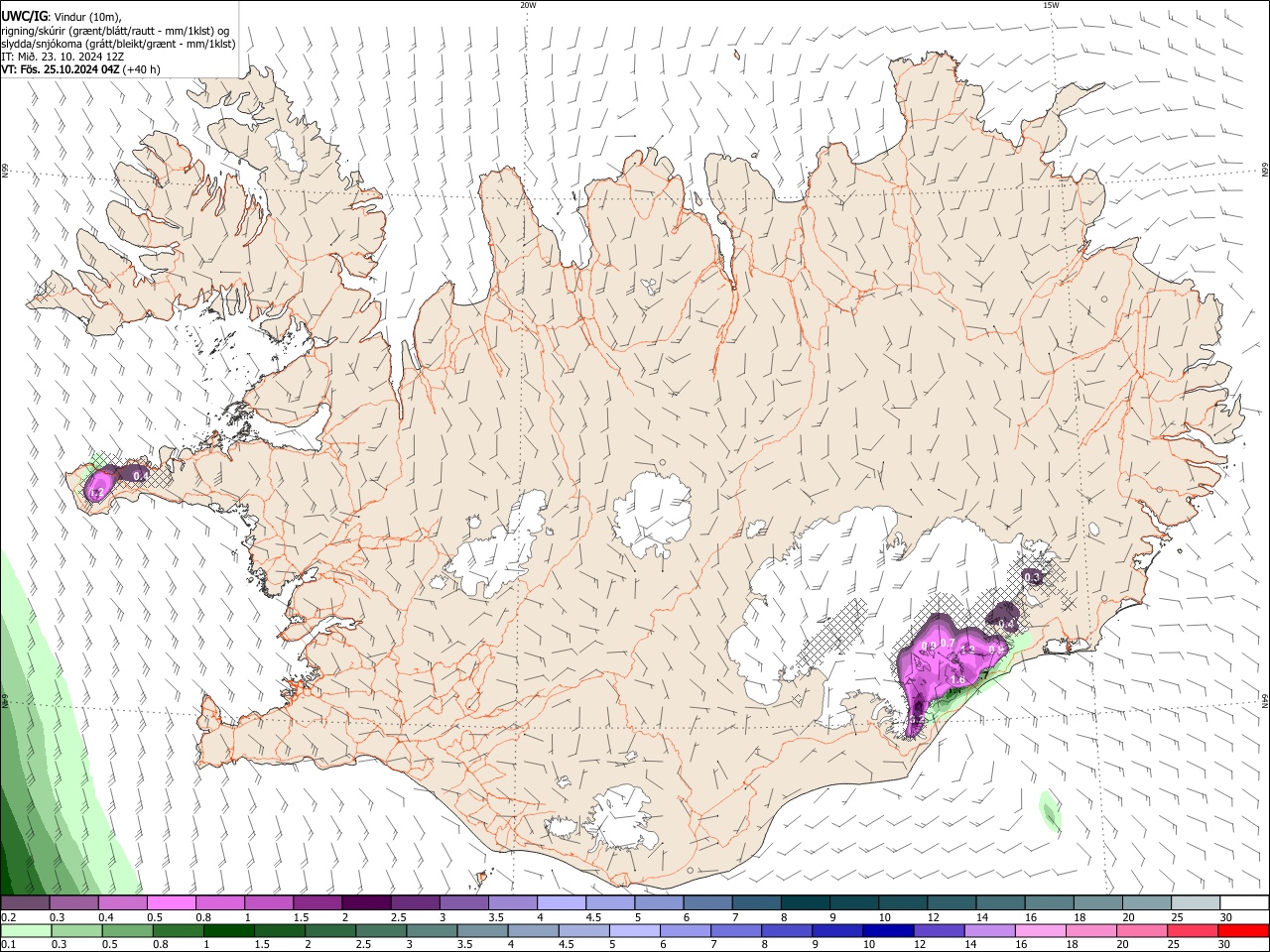
Task: Click the dark navy swatch after 10 in lower legend
Action: (x=887, y=931)
